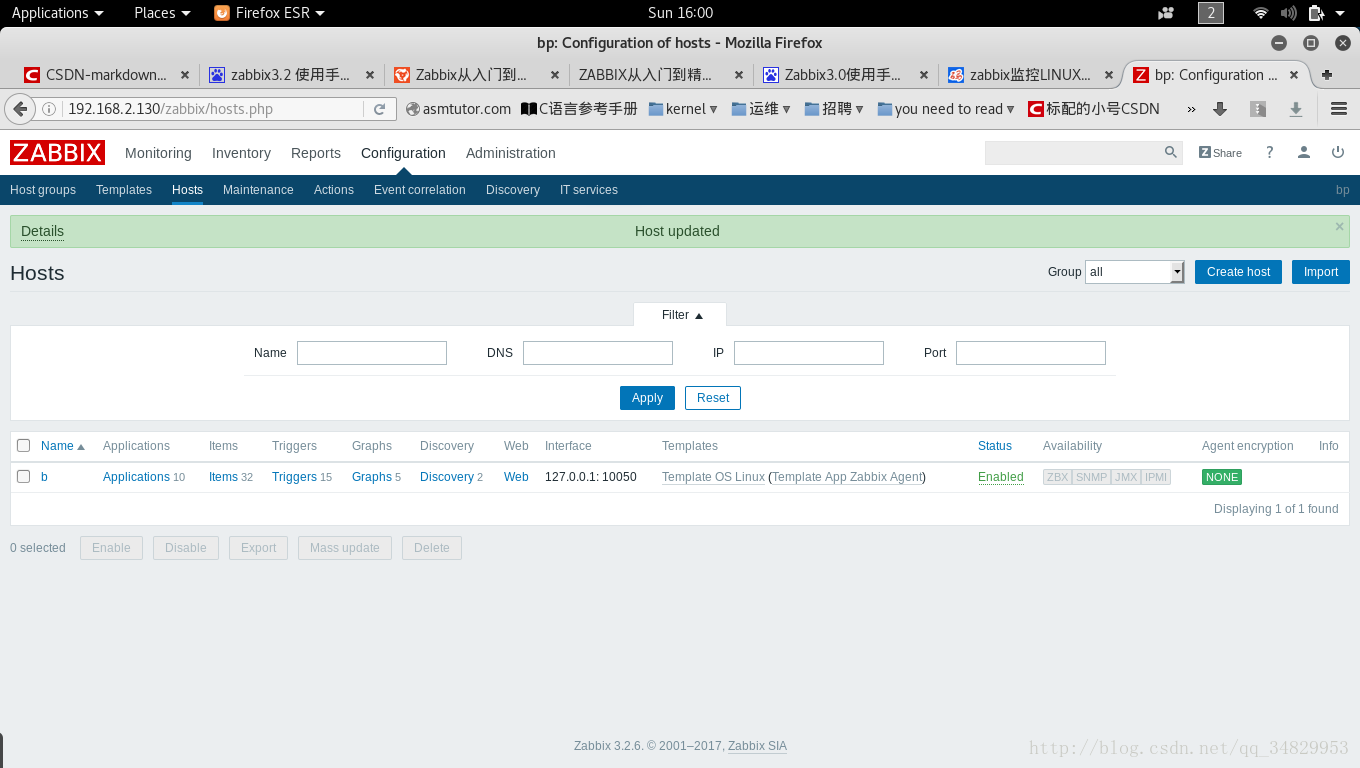Expand the 运维 bookmarks folder

pos(761,109)
